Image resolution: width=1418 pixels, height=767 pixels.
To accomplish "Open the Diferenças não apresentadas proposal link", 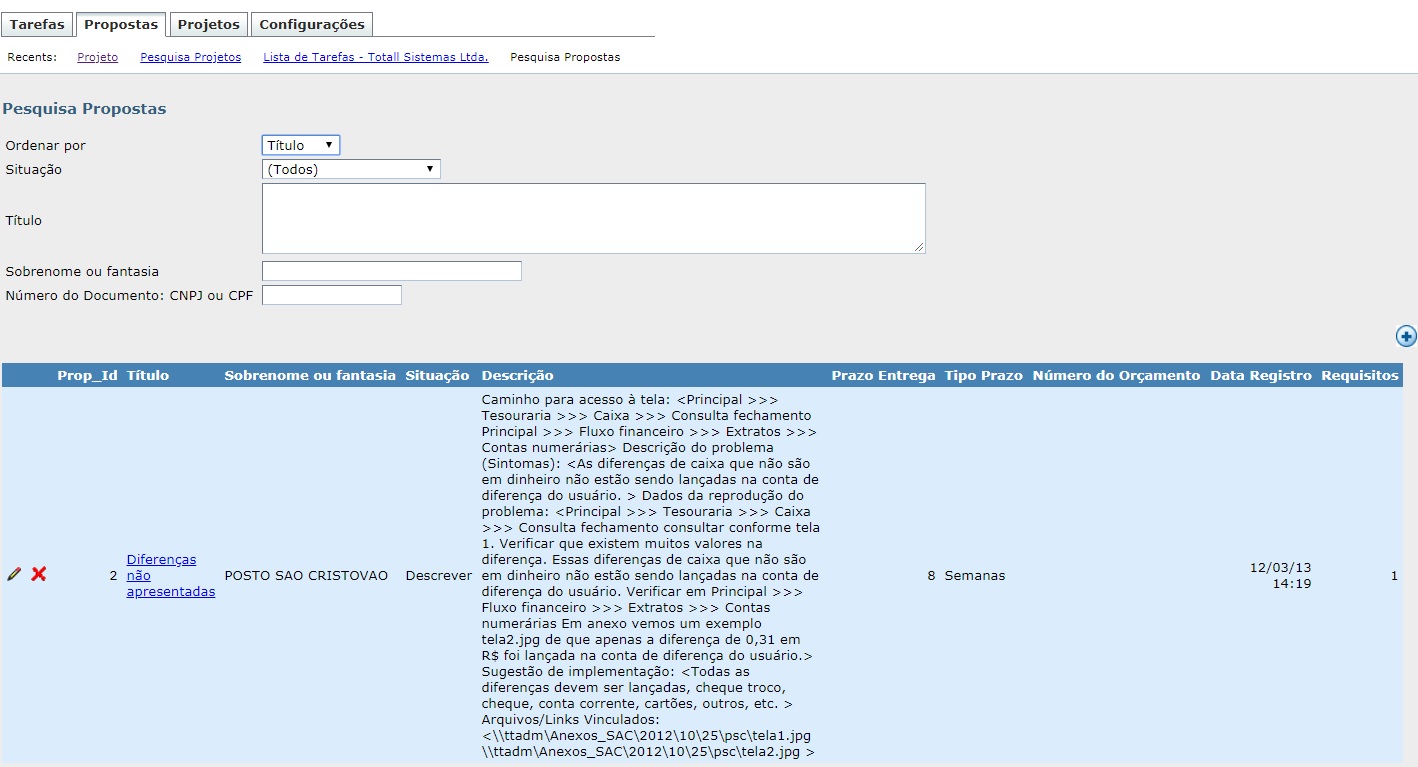I will click(x=171, y=575).
